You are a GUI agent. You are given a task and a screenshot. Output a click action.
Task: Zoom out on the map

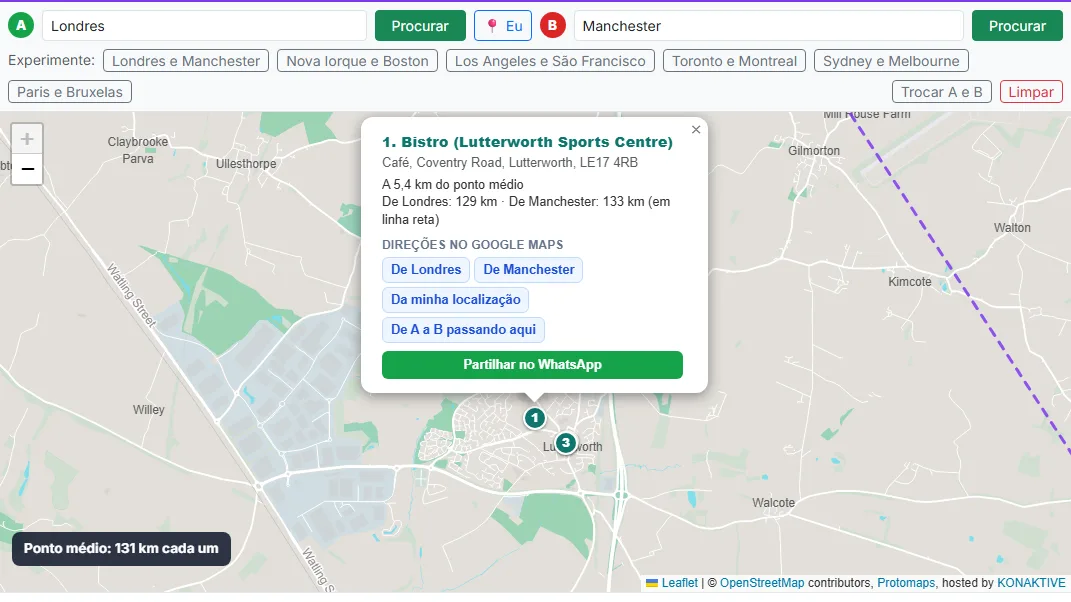click(27, 169)
